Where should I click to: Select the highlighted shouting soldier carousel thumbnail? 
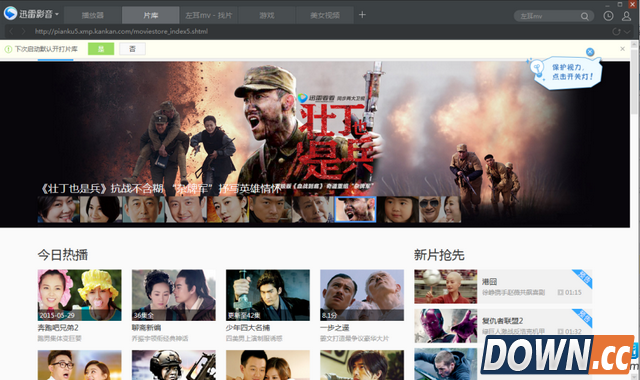pos(355,209)
